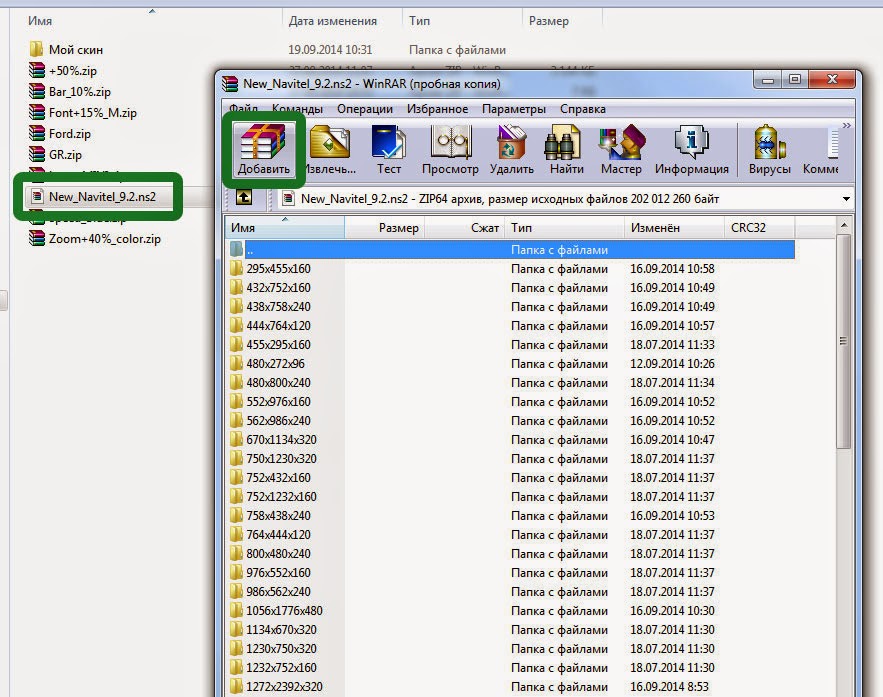Screen dimensions: 883x697
Task: Sort WinRAR list by CRC32 column
Action: click(760, 228)
